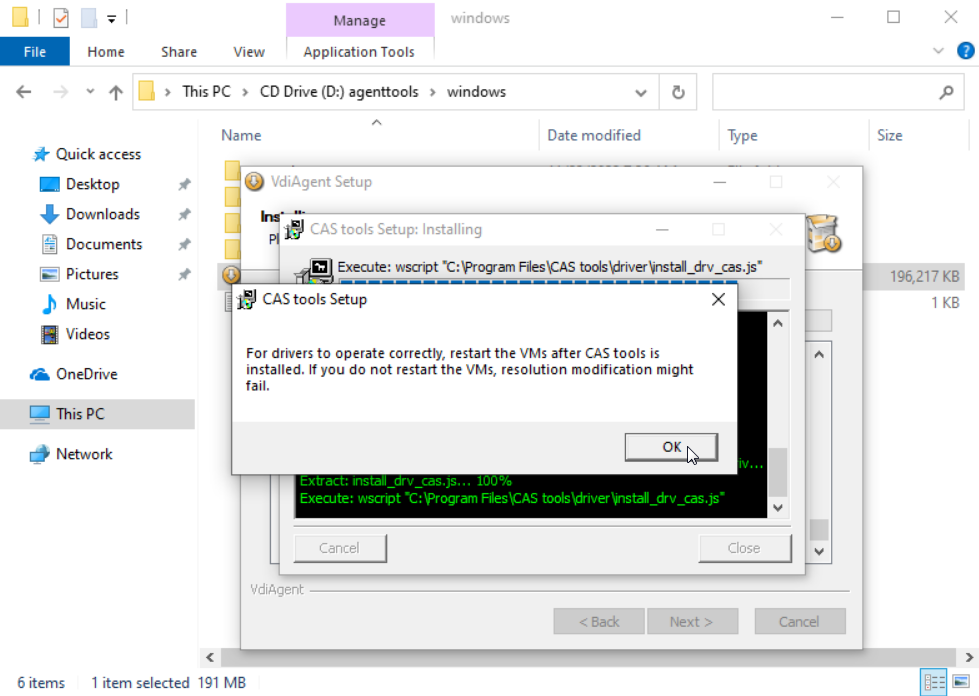Close the CAS tools Setup message dialog
Screen dimensions: 979x696
point(718,300)
